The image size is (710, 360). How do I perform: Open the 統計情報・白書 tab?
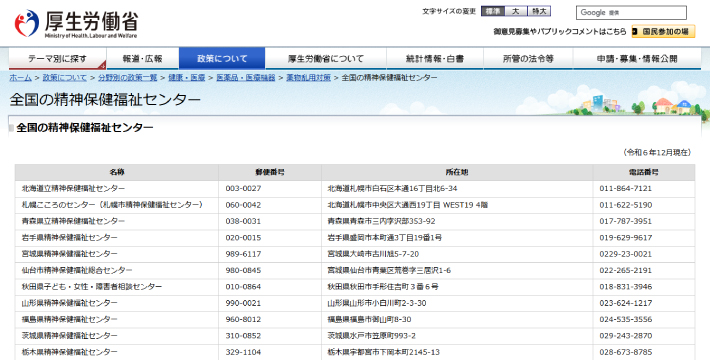click(435, 58)
